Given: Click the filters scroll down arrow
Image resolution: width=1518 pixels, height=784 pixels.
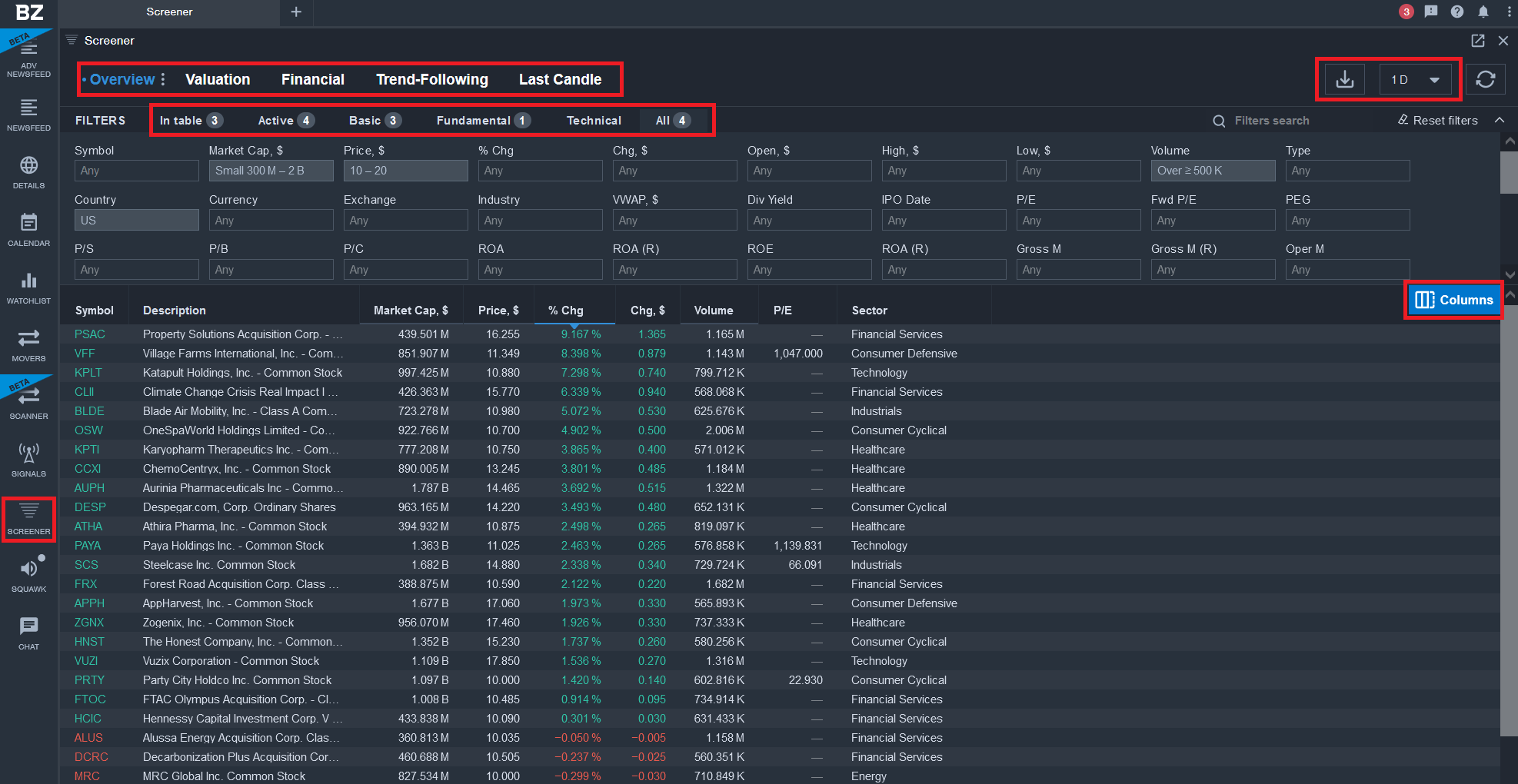Looking at the screenshot, I should click(1510, 274).
